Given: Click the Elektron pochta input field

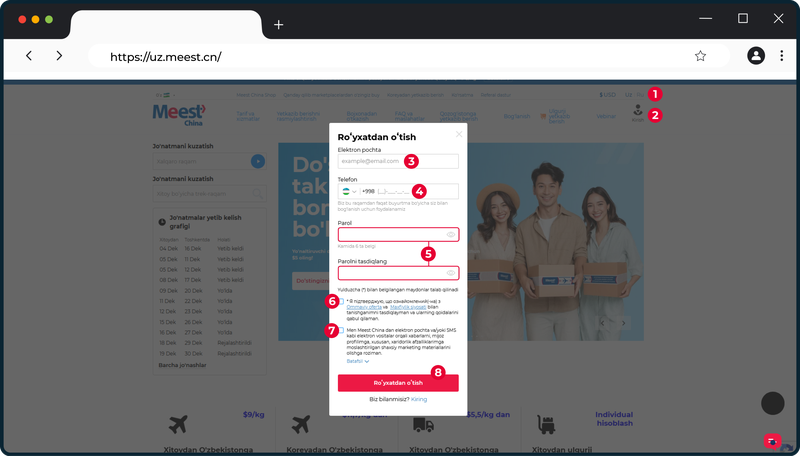Looking at the screenshot, I should (398, 161).
